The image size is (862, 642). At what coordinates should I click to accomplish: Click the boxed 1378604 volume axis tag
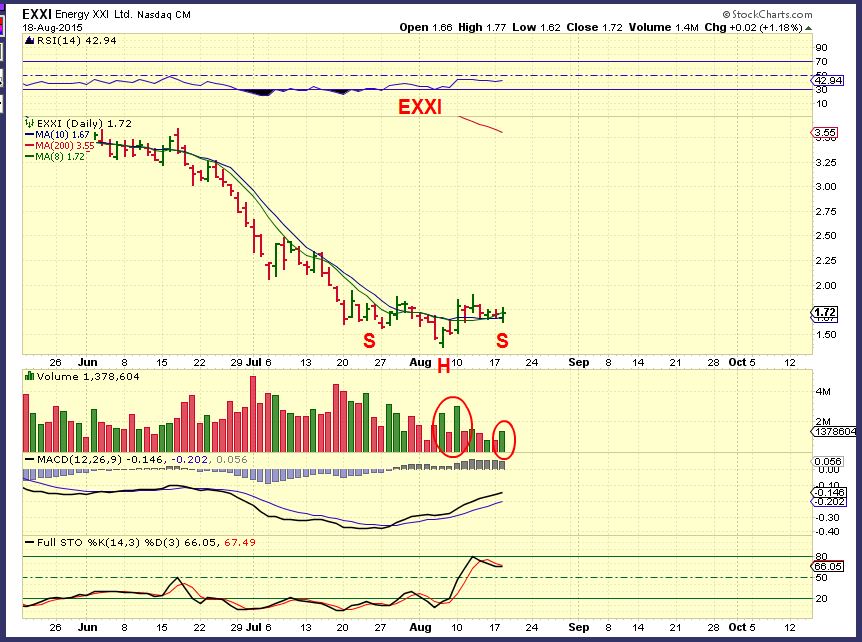tap(835, 432)
